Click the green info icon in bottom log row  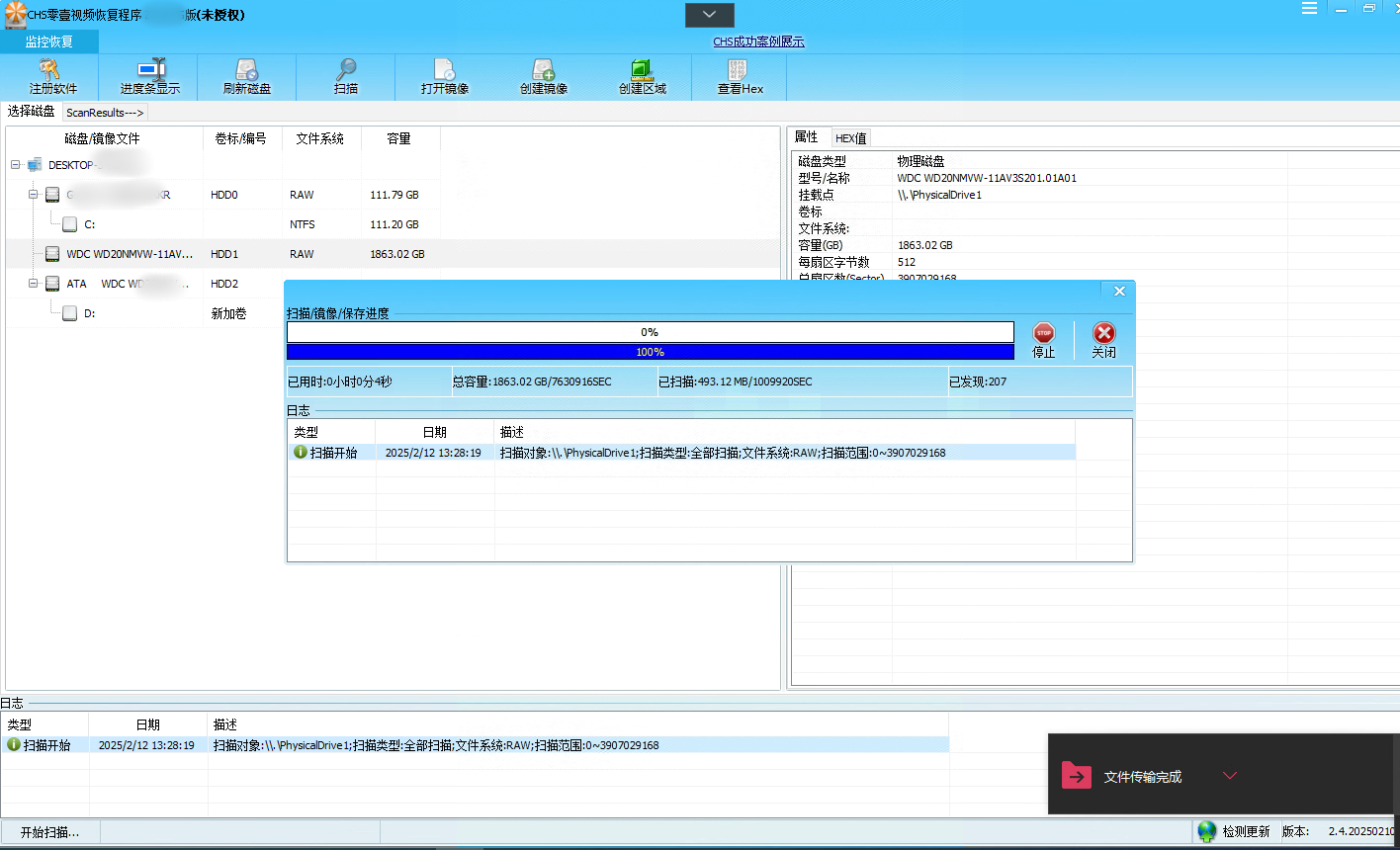point(14,744)
